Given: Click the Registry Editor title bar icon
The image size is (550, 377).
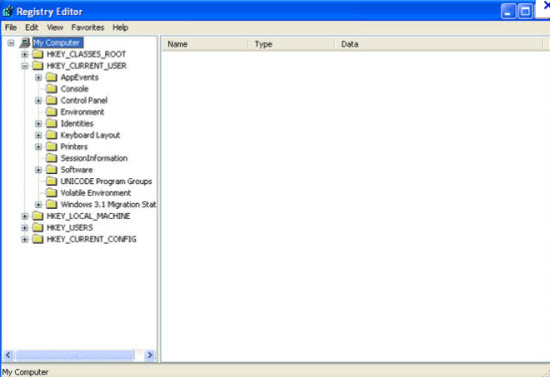Looking at the screenshot, I should (x=8, y=11).
